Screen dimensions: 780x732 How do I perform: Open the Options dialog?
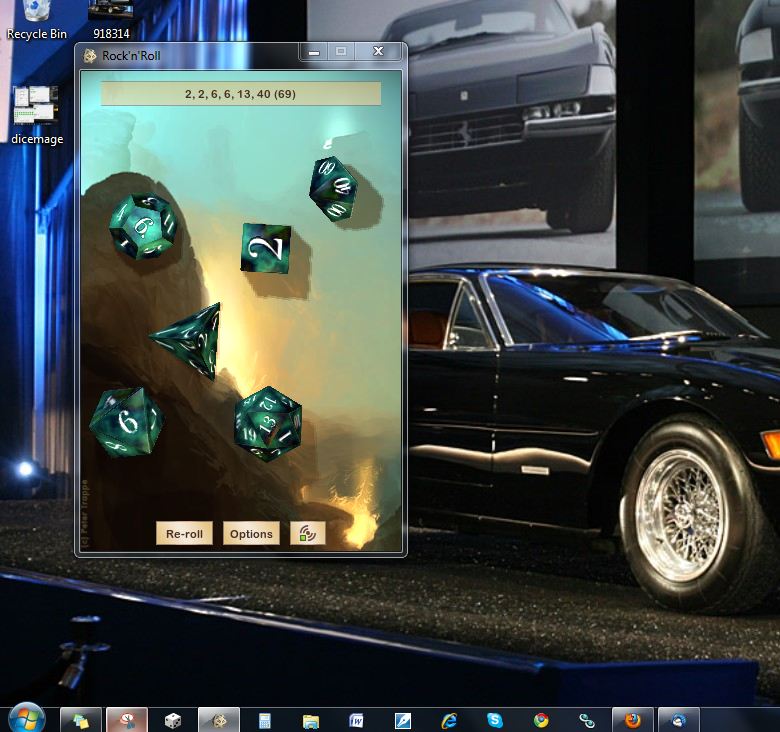tap(251, 534)
